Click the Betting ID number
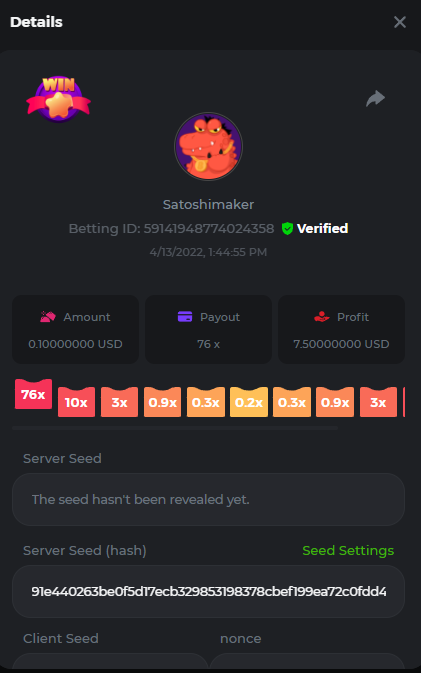 [x=209, y=228]
